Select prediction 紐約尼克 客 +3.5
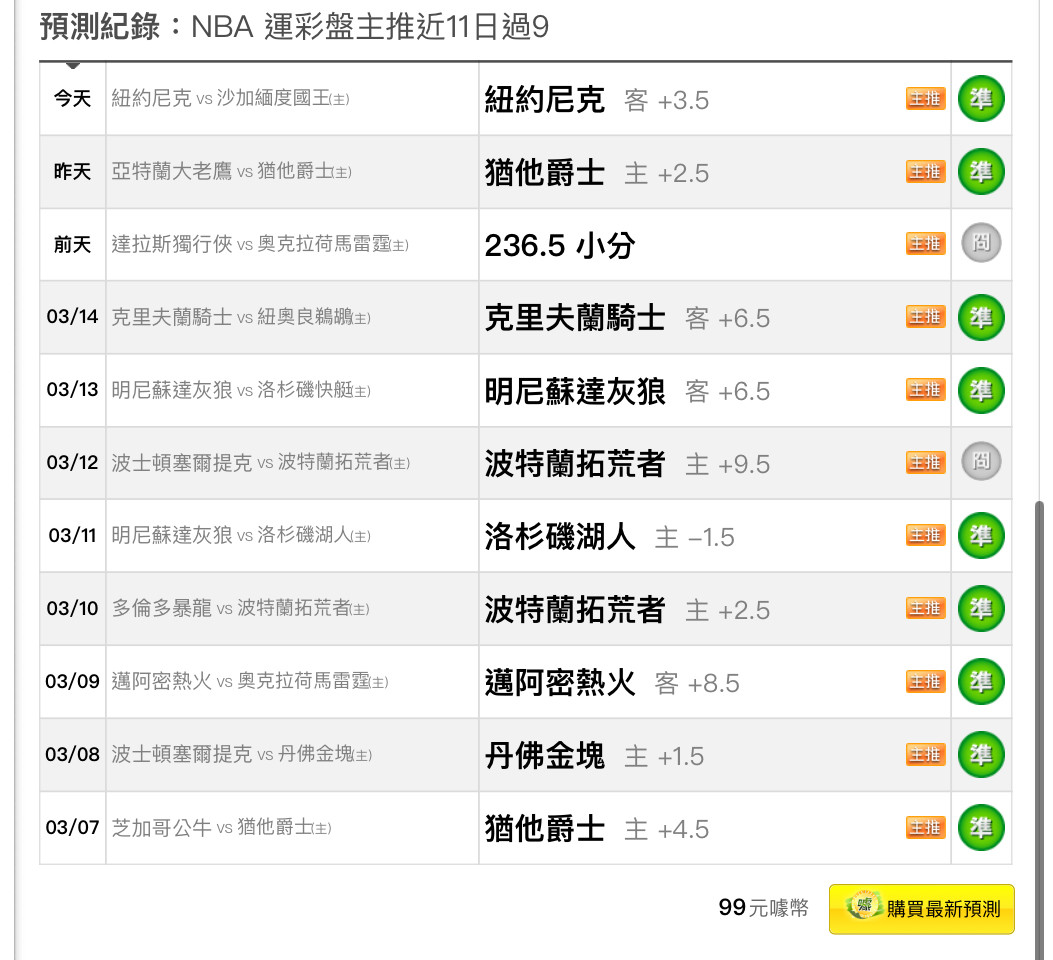Screen dimensions: 1053x960 (597, 100)
